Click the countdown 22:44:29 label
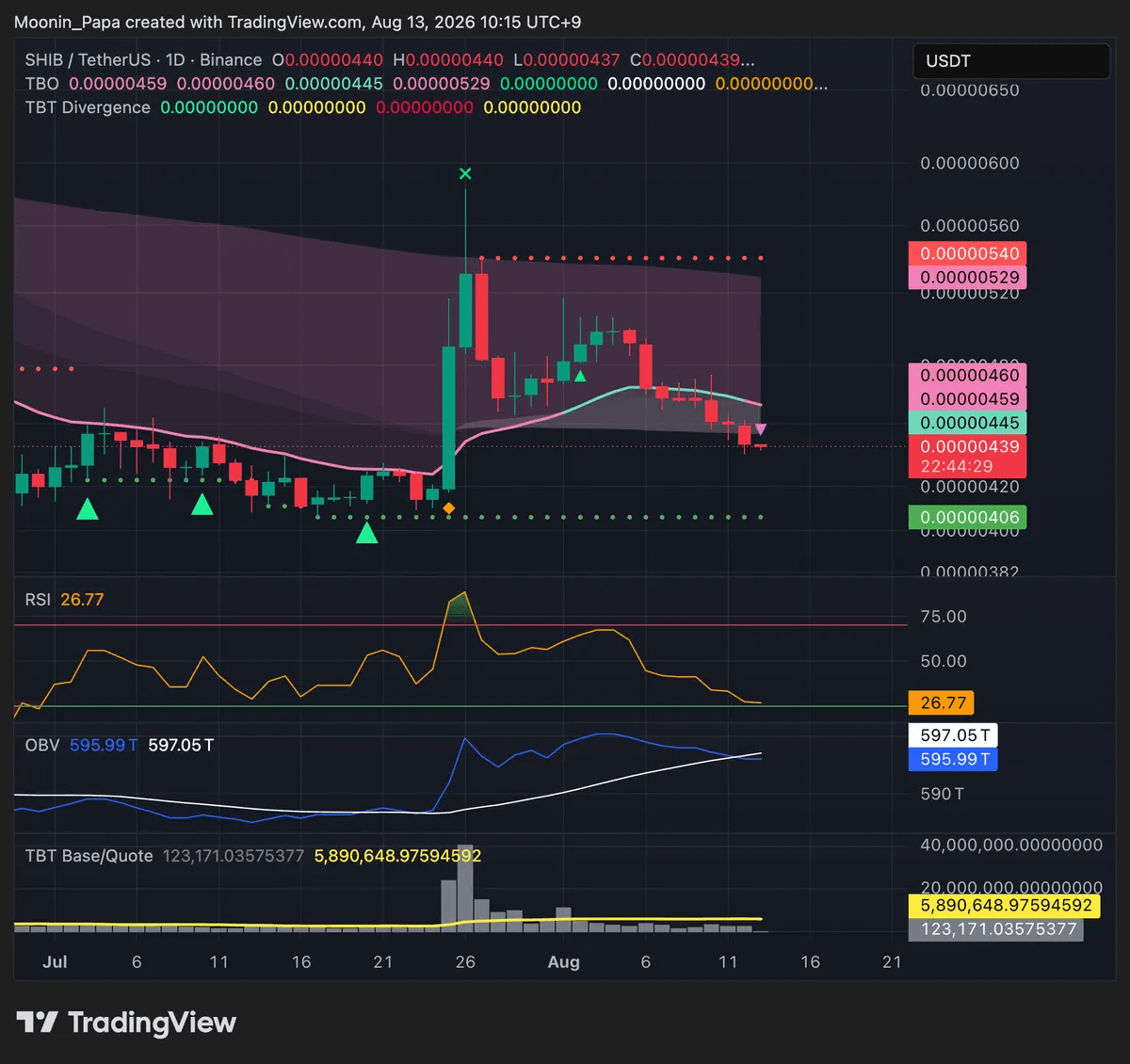 [x=957, y=467]
